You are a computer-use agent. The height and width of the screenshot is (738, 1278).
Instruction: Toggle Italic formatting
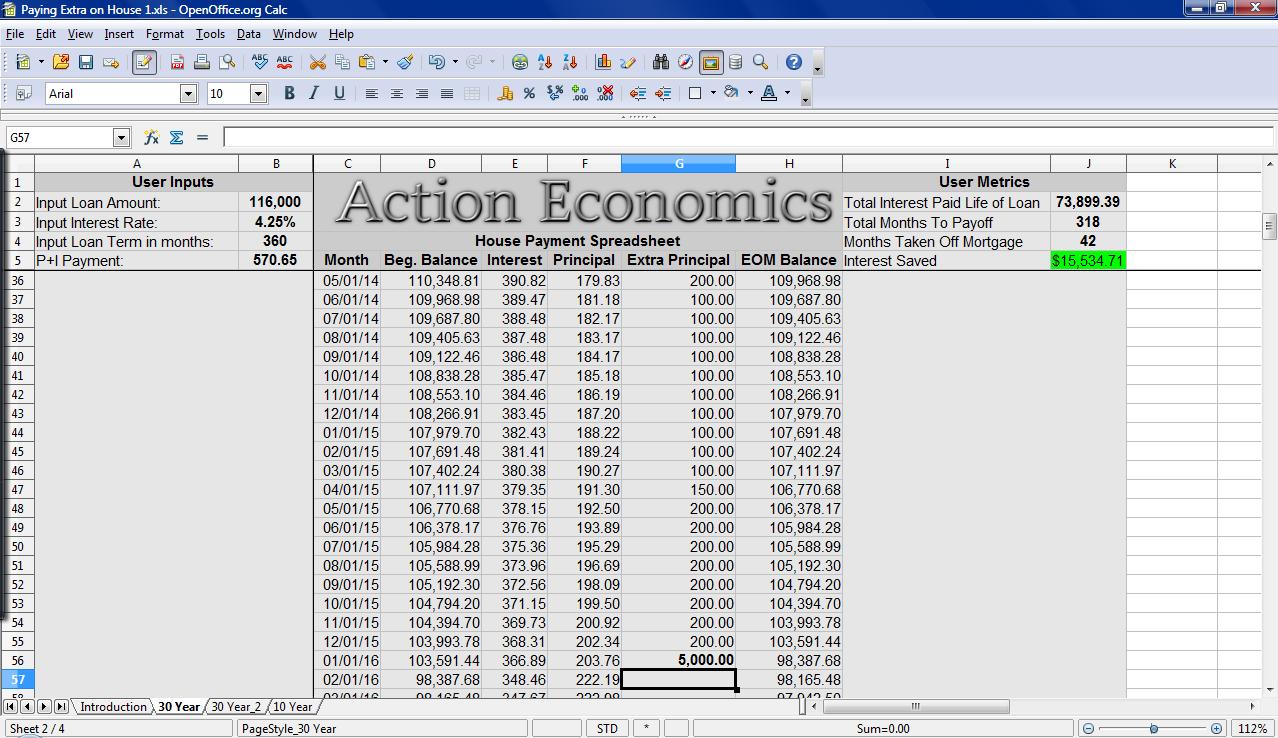[x=314, y=93]
